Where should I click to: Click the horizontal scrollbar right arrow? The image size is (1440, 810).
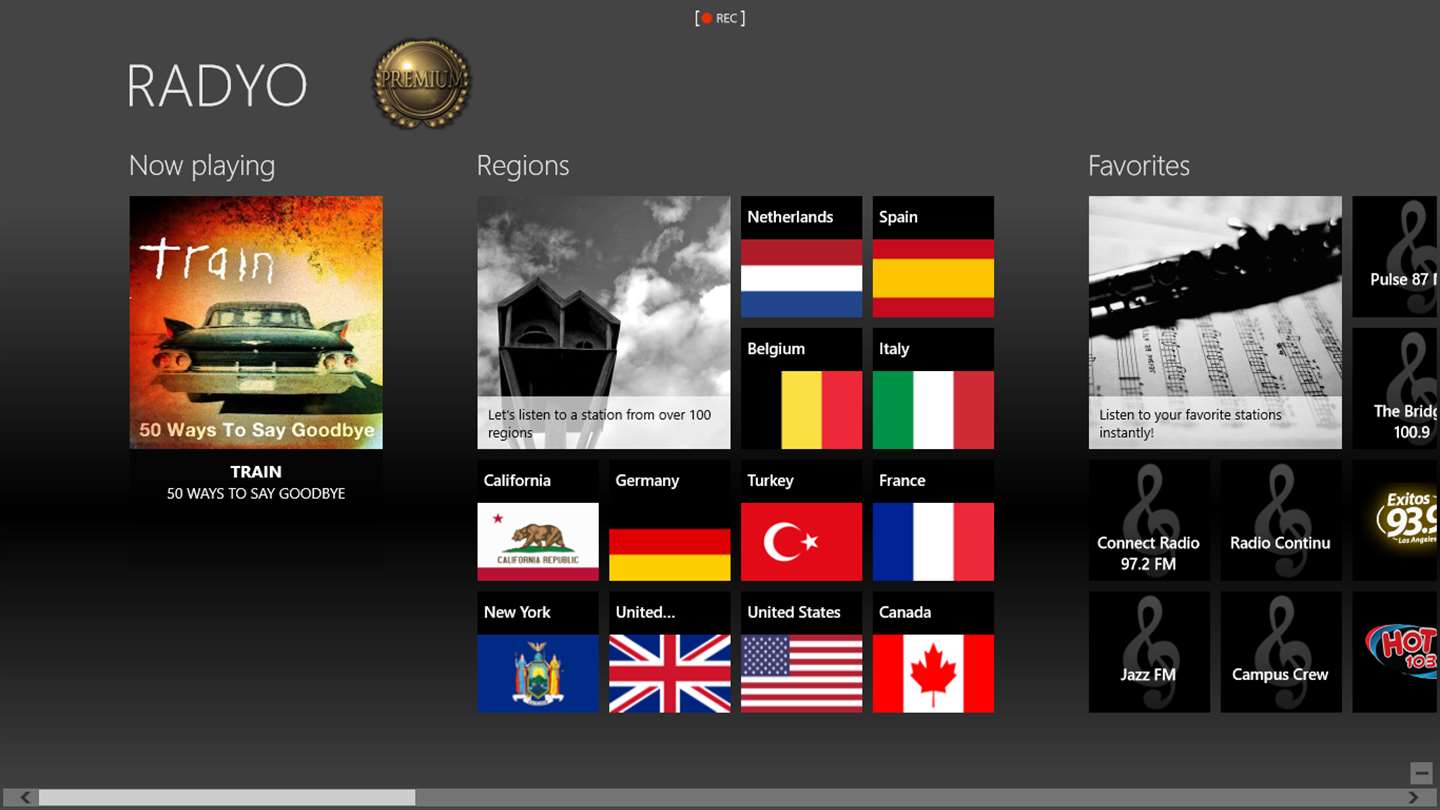click(x=1413, y=797)
